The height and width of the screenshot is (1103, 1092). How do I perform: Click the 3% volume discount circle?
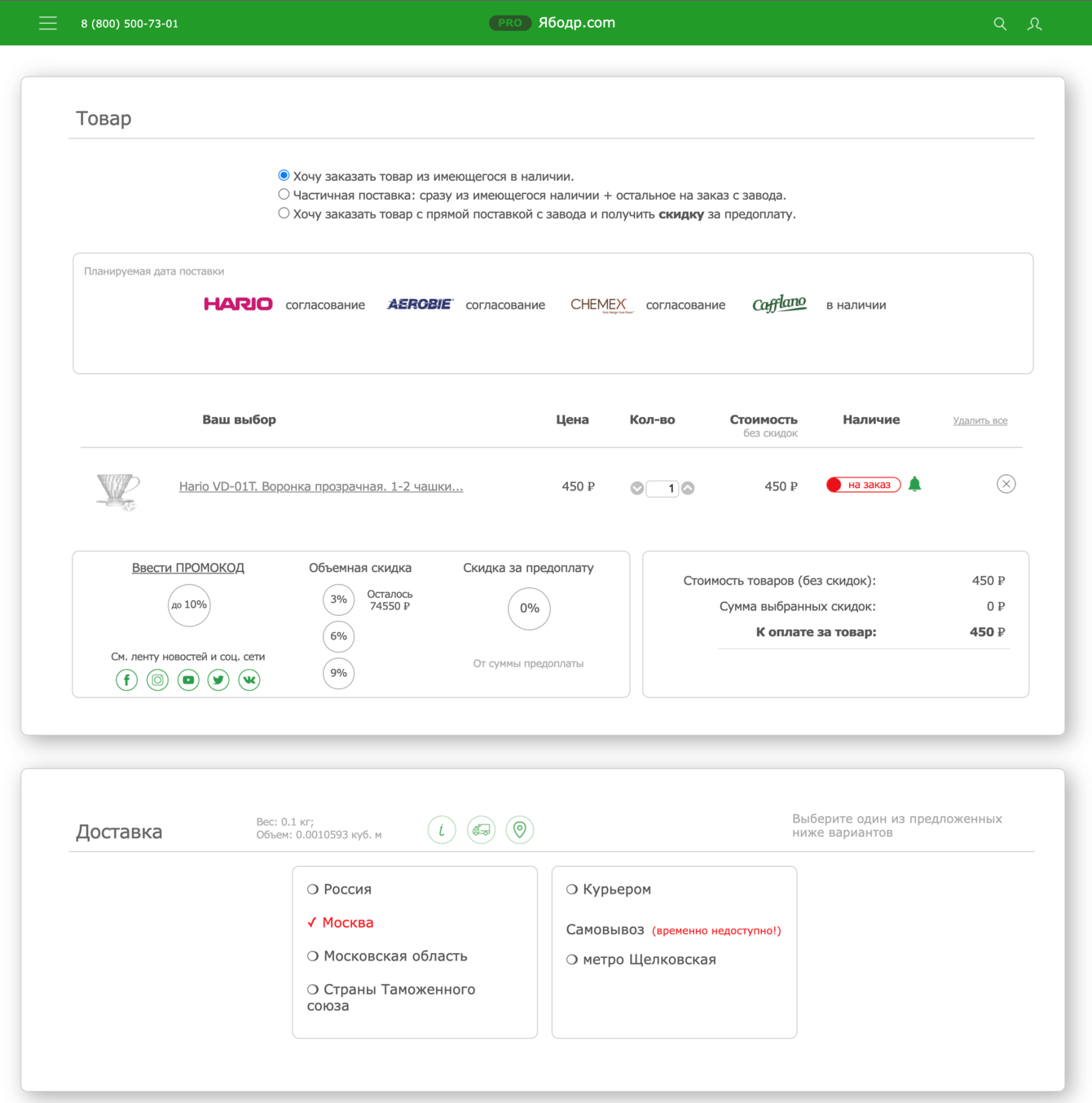point(339,600)
